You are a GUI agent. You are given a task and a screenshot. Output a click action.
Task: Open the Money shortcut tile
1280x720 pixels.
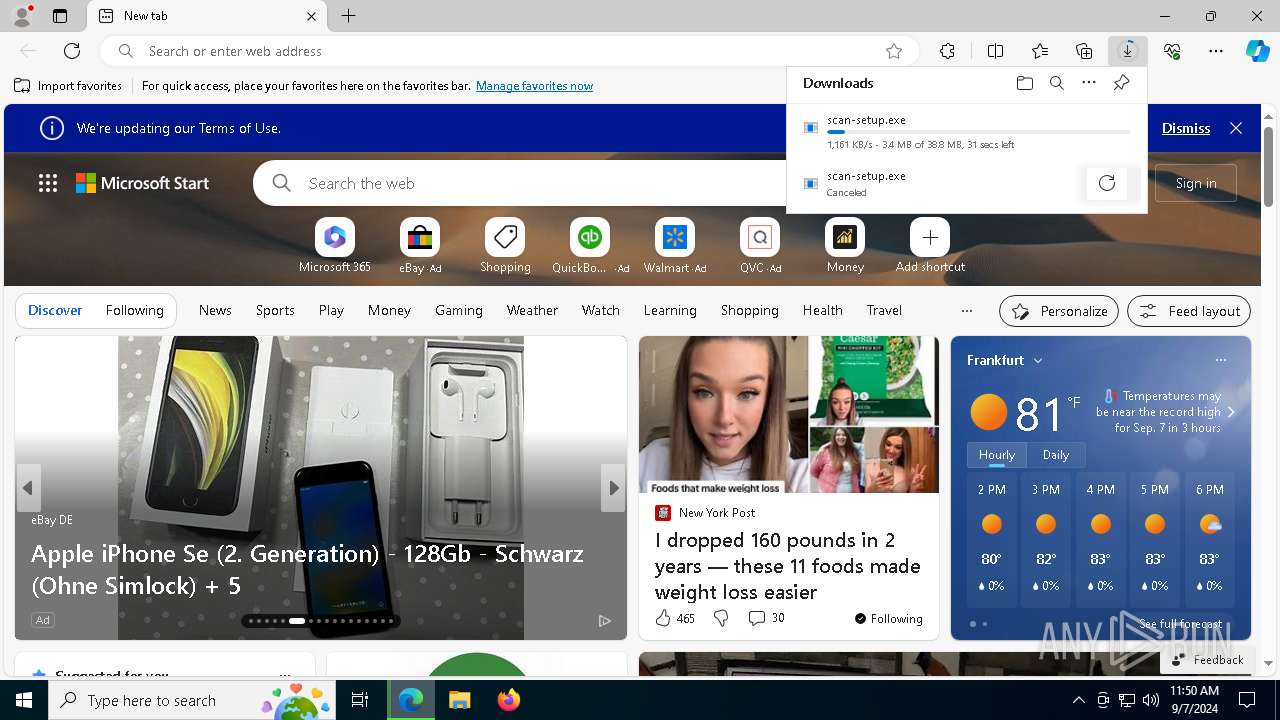845,246
